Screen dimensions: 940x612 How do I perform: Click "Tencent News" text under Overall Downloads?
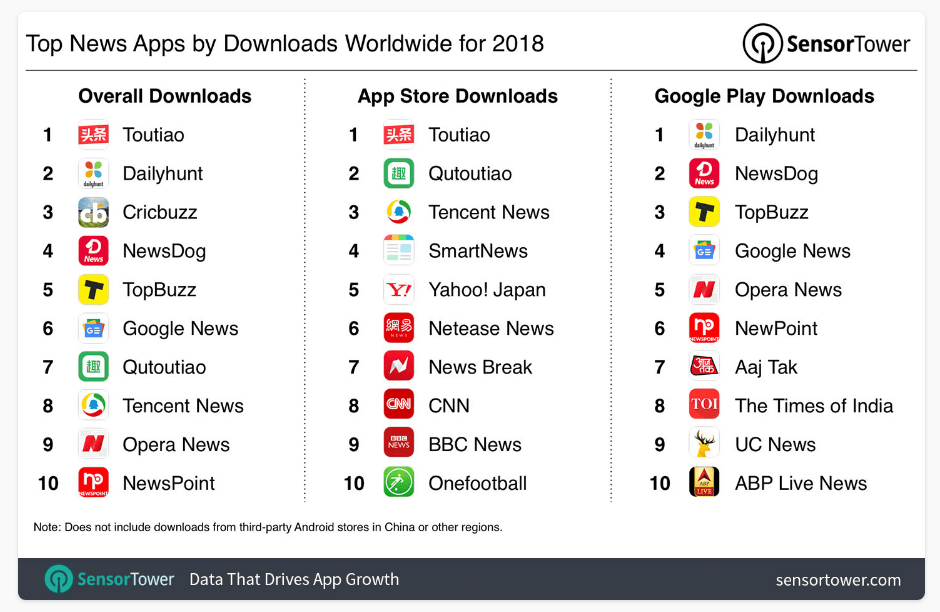tap(183, 406)
